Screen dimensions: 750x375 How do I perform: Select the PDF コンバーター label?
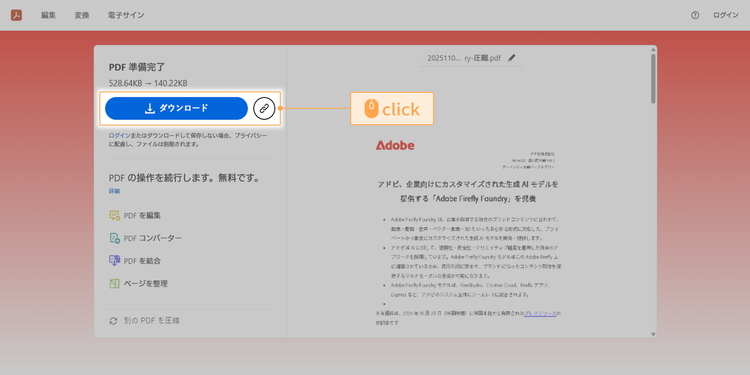(x=153, y=238)
